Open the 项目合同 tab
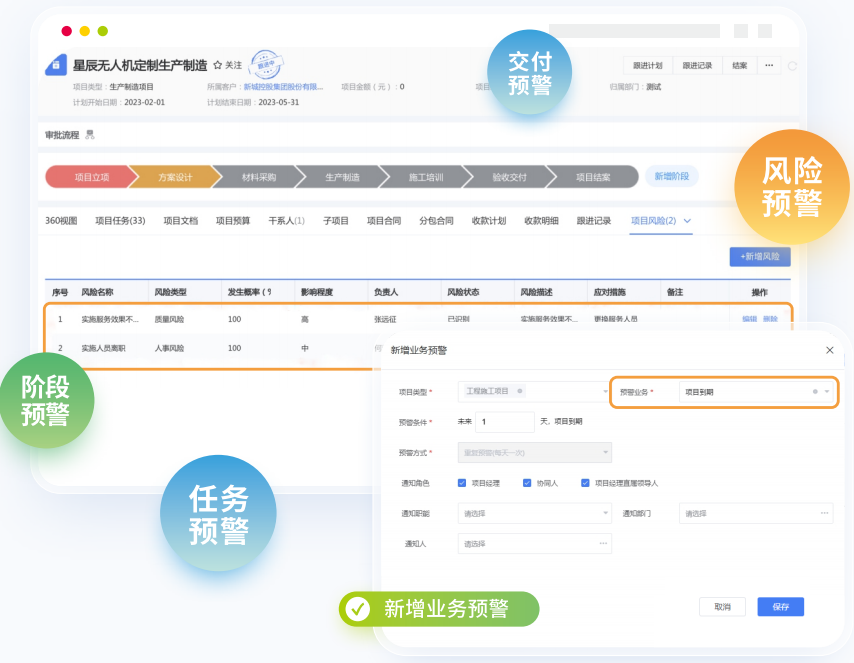Image resolution: width=854 pixels, height=663 pixels. [x=384, y=221]
